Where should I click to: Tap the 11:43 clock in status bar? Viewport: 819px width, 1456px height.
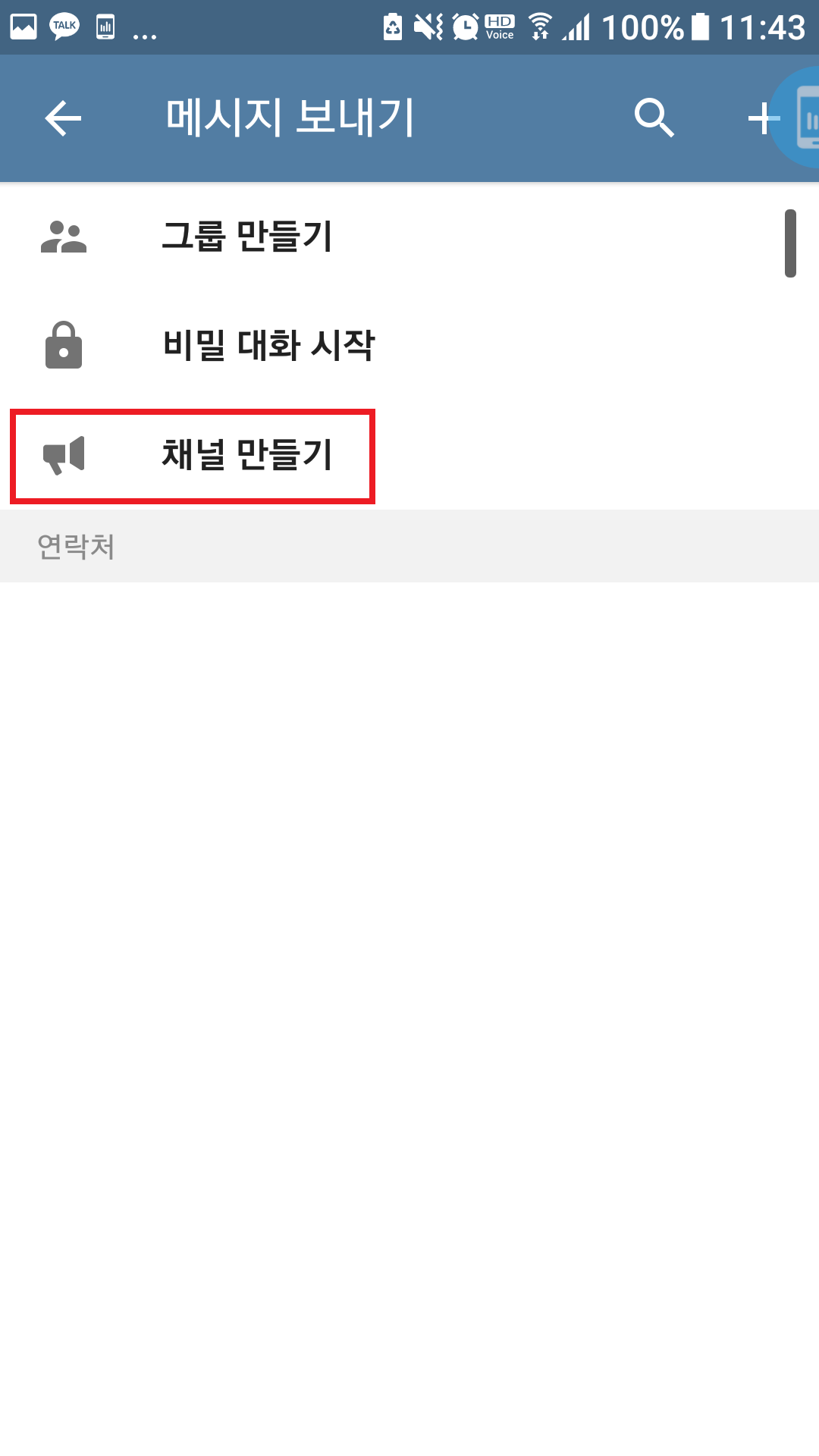762,28
